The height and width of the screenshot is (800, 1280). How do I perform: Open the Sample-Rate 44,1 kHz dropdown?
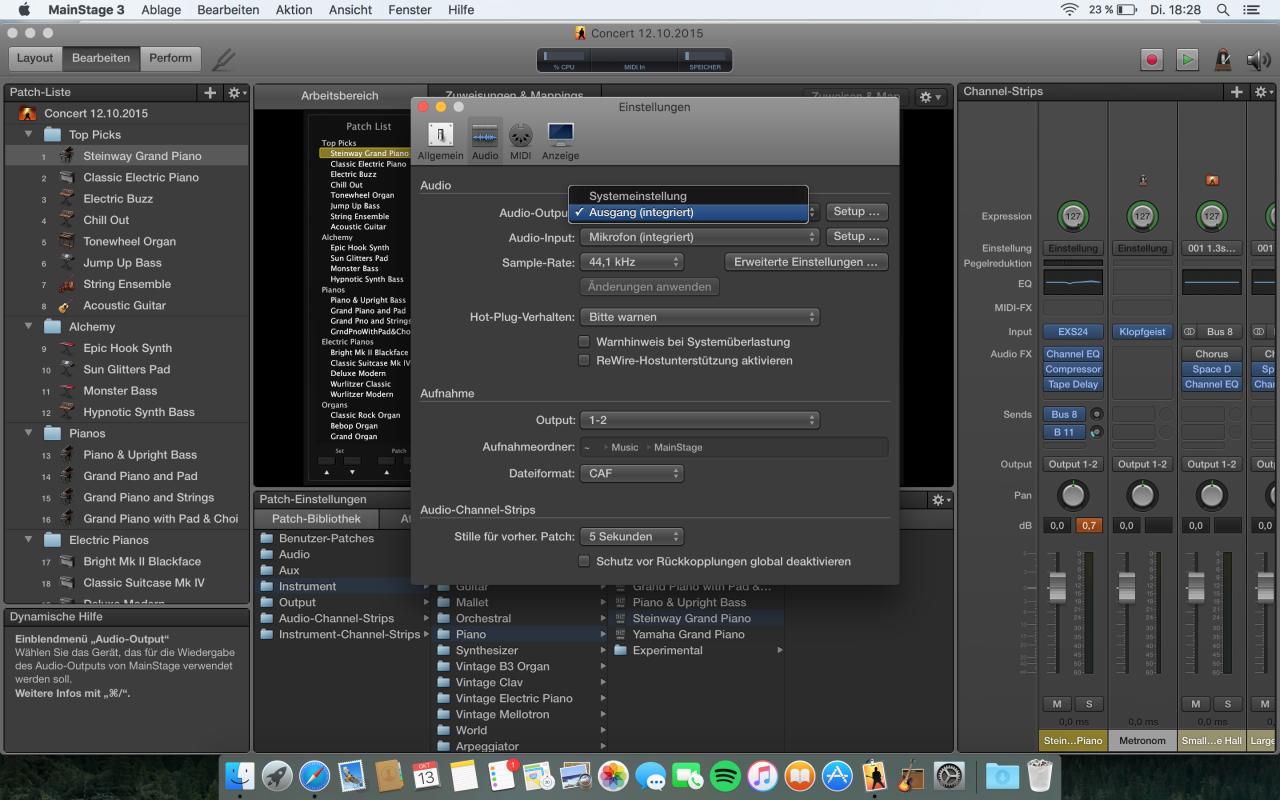click(632, 262)
